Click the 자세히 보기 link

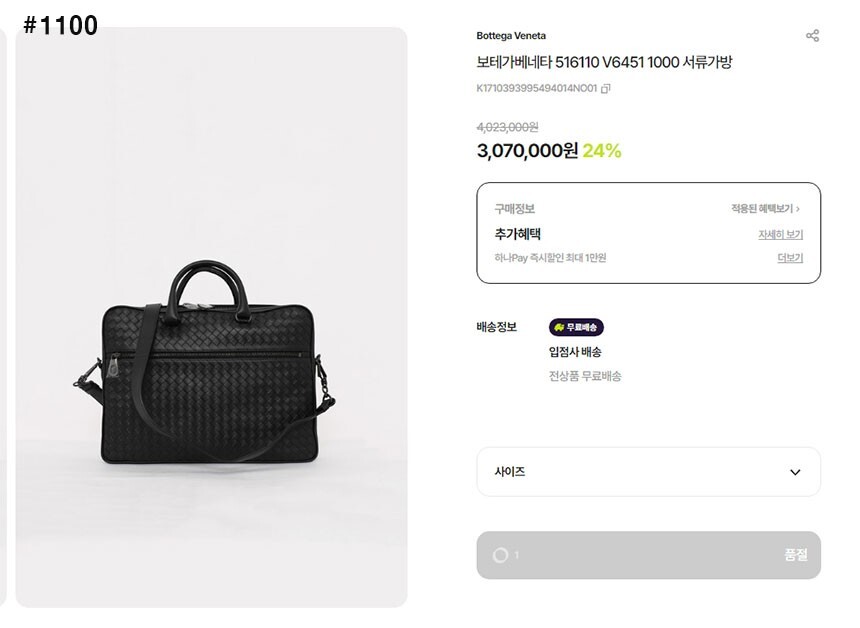point(780,235)
